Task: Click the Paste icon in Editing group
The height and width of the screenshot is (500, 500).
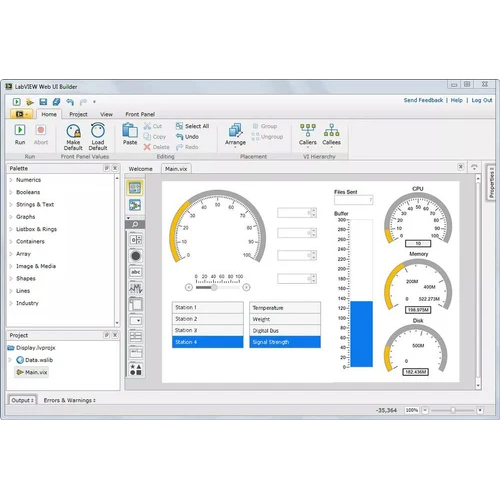Action: tap(130, 134)
